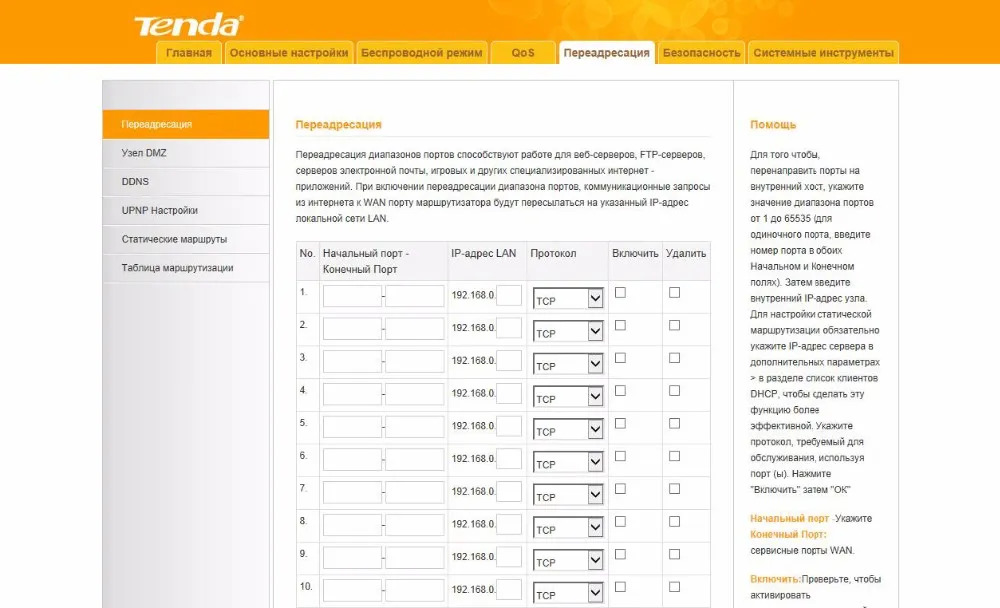Image resolution: width=1000 pixels, height=608 pixels.
Task: Check the Включить box for rule 6
Action: click(620, 456)
